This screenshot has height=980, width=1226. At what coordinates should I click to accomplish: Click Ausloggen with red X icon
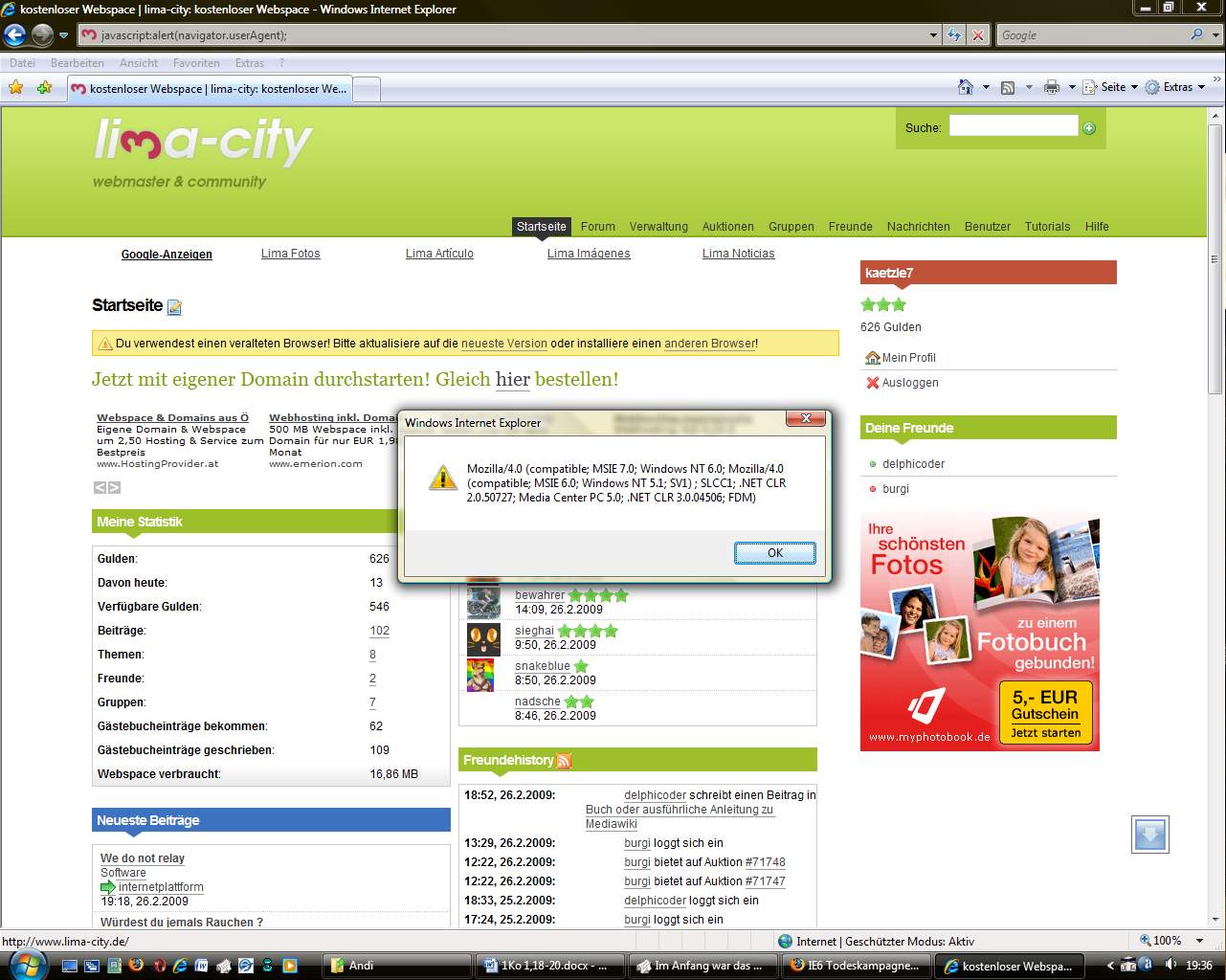[902, 383]
